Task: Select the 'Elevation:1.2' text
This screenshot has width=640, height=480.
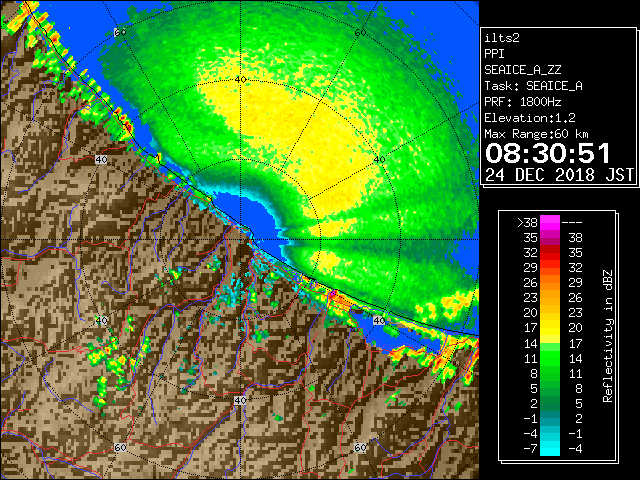Action: tap(530, 118)
